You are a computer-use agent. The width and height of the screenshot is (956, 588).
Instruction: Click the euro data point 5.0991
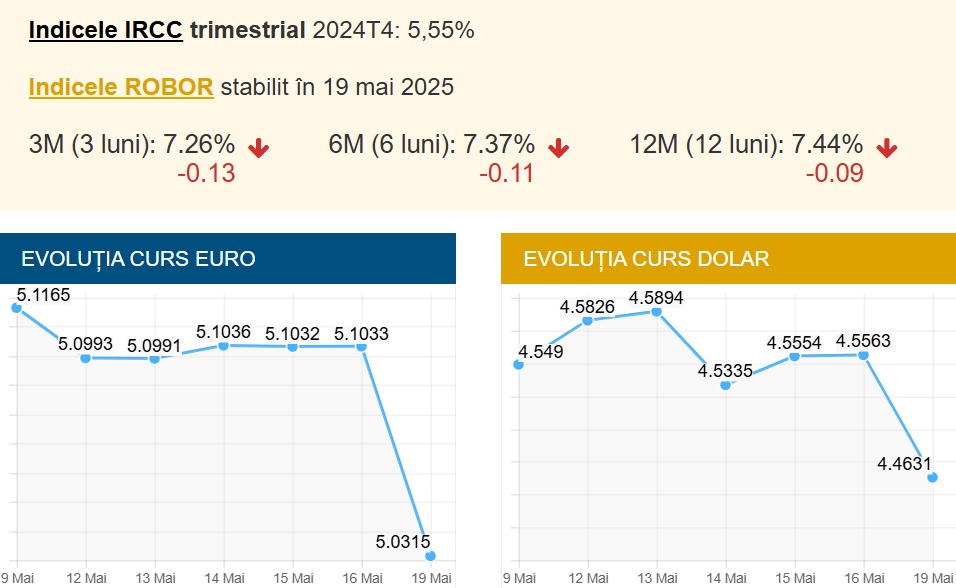coord(154,358)
